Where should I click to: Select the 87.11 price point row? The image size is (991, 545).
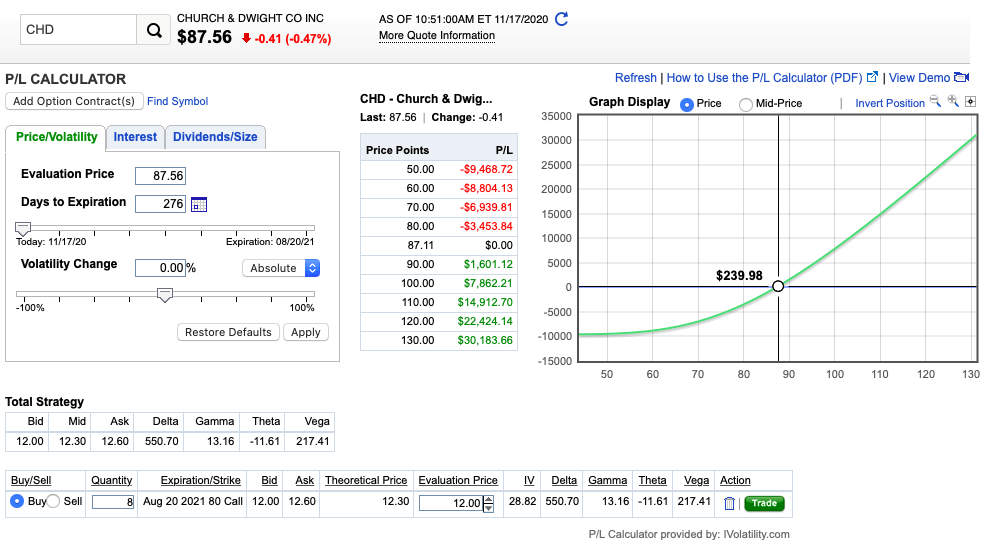439,245
